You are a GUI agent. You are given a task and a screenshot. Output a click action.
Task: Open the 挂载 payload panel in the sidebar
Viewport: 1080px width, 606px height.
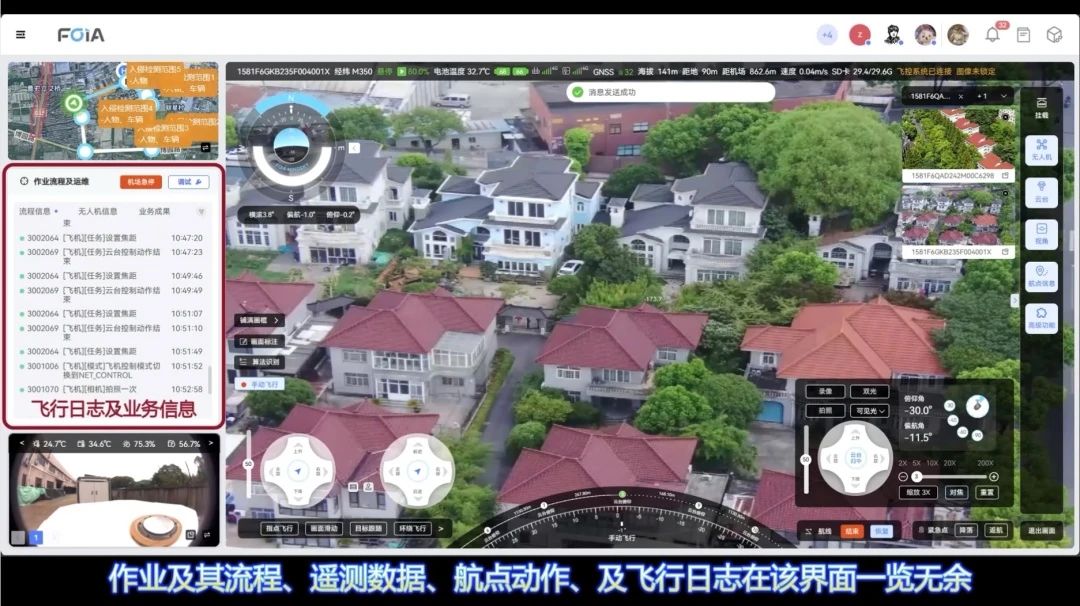[x=1041, y=108]
